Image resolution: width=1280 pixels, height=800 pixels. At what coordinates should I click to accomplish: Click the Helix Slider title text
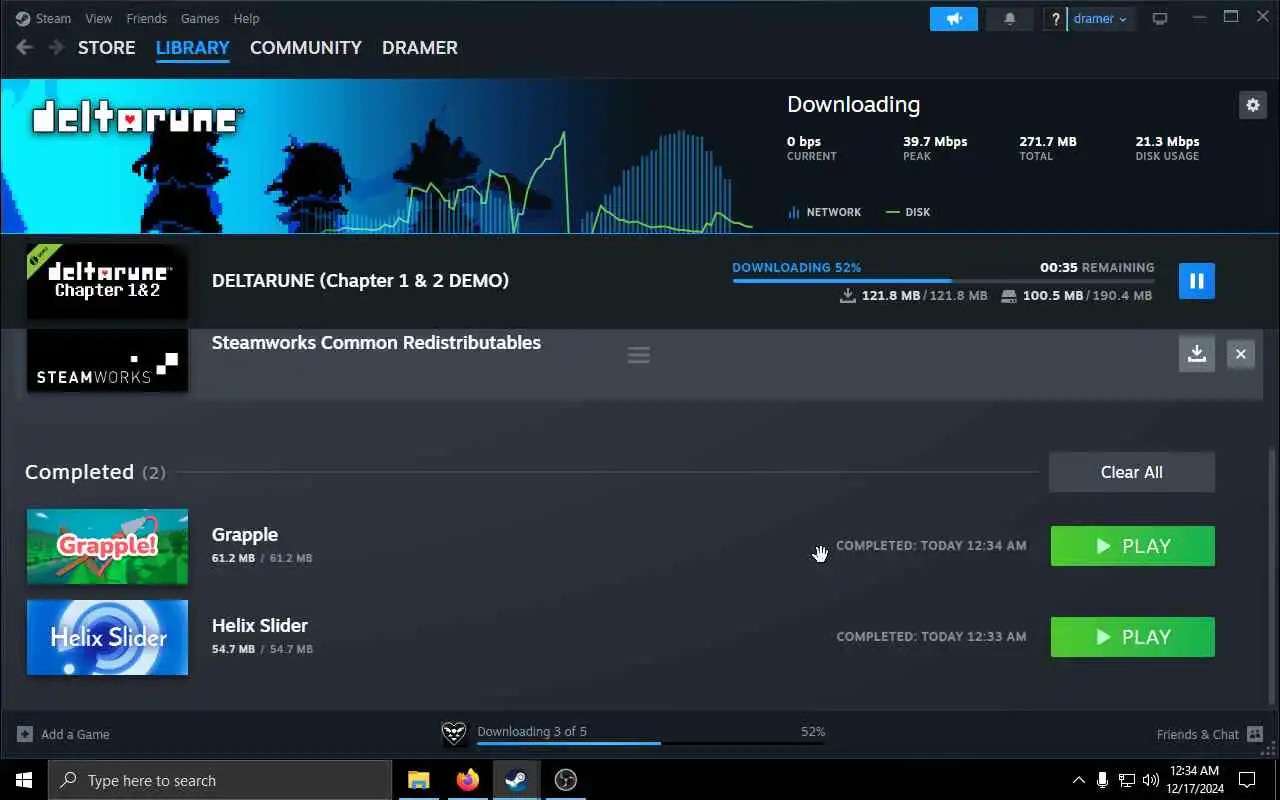pyautogui.click(x=260, y=625)
